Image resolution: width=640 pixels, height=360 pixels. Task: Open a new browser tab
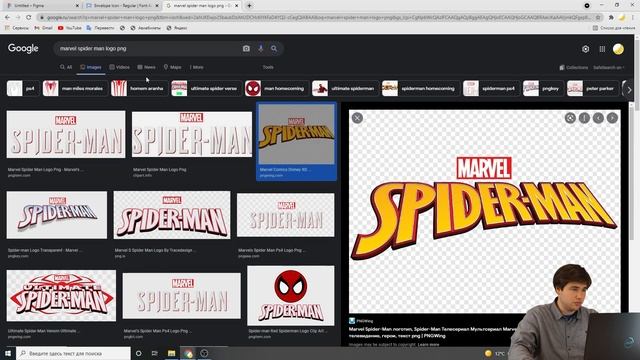tap(249, 6)
